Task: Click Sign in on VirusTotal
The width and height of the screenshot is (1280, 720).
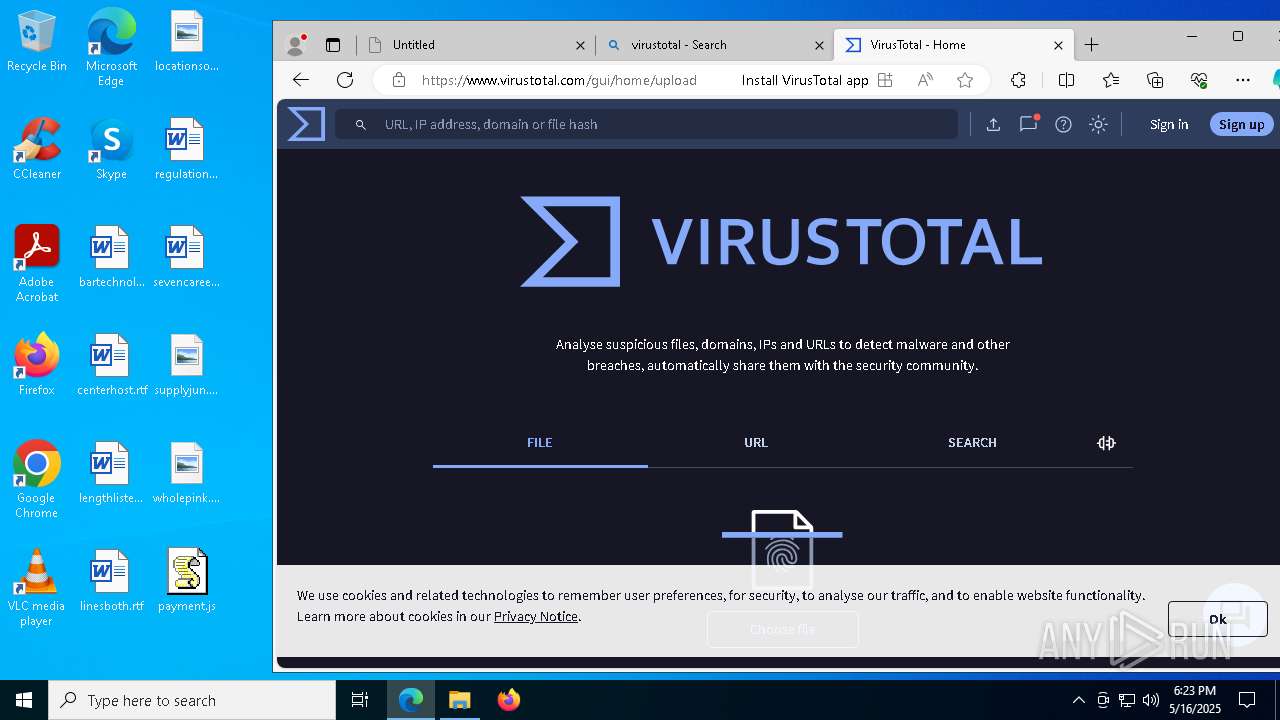Action: click(x=1169, y=124)
